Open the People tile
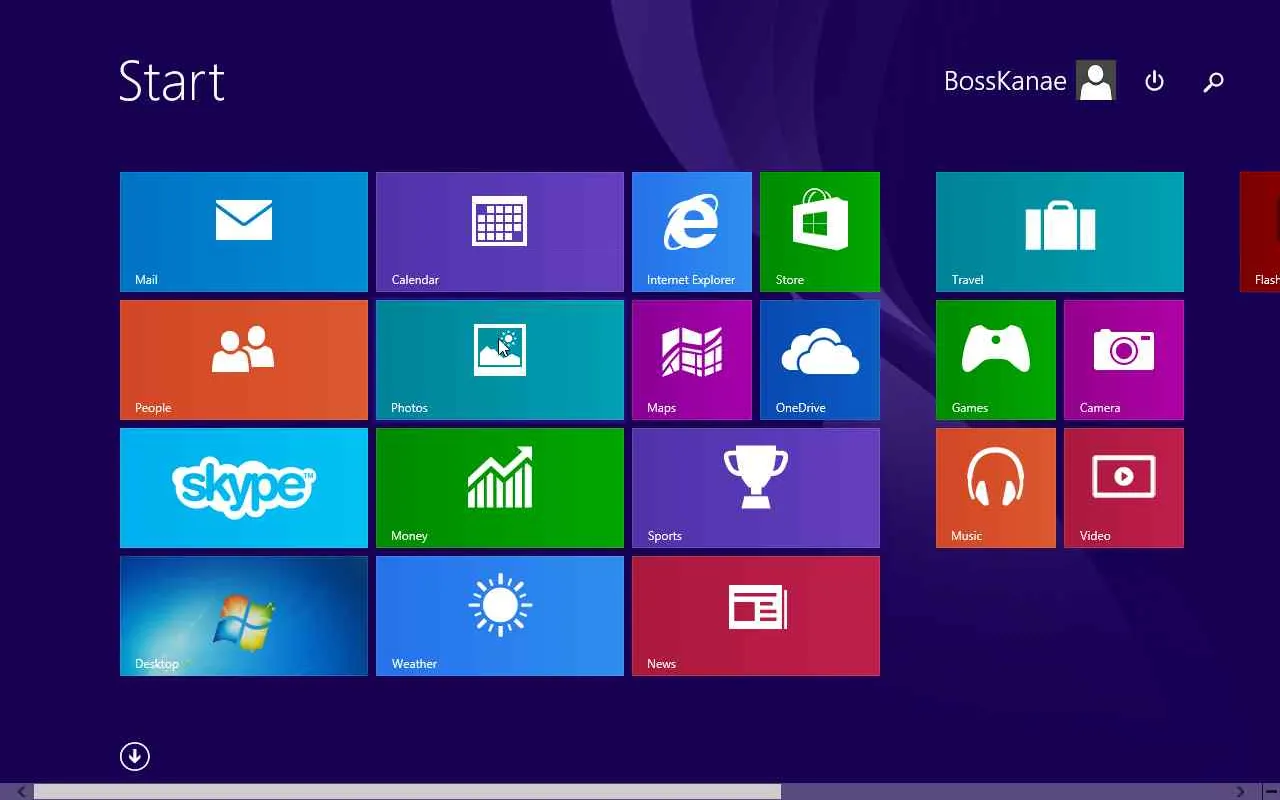Screen dimensions: 1280x800 click(x=244, y=360)
